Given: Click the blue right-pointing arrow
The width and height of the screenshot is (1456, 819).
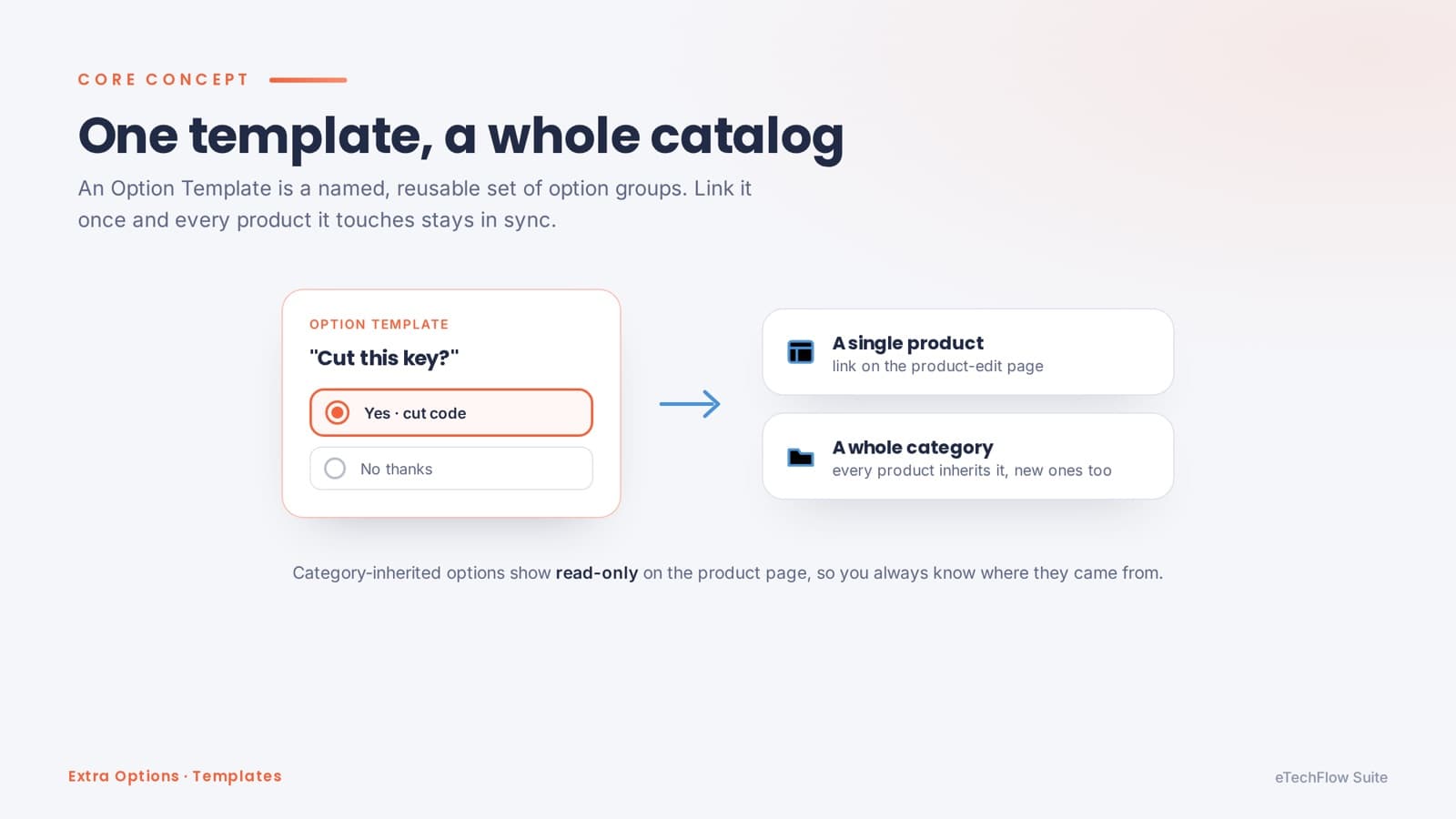Looking at the screenshot, I should 690,404.
